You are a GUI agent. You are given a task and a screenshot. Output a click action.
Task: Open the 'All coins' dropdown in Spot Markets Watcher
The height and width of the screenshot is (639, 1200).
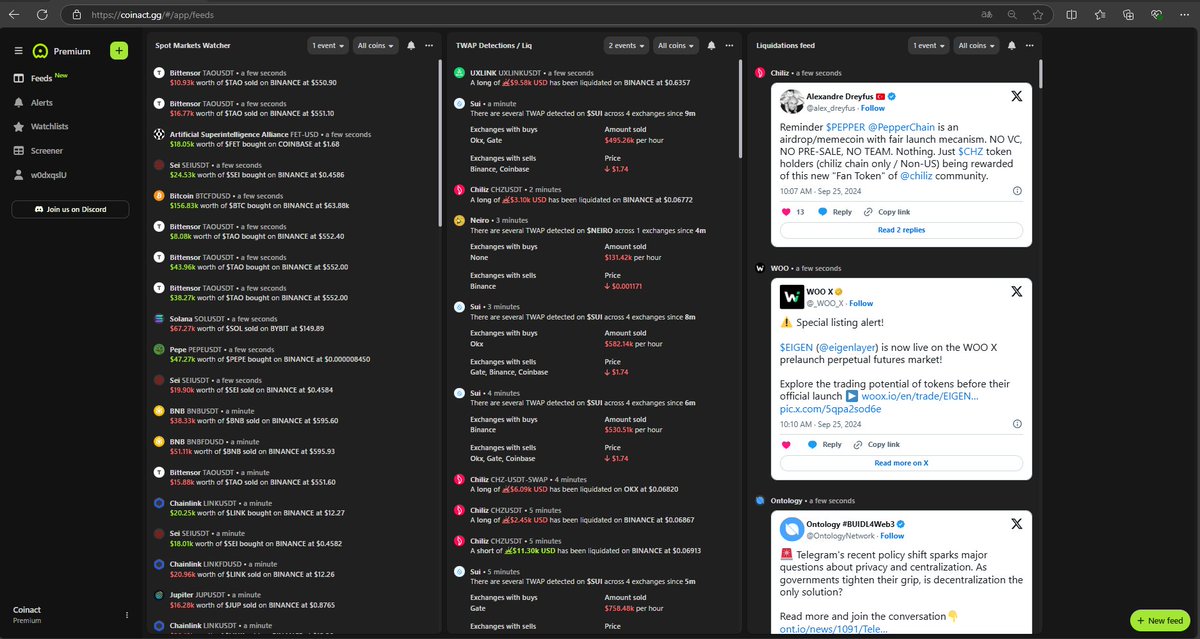(376, 46)
